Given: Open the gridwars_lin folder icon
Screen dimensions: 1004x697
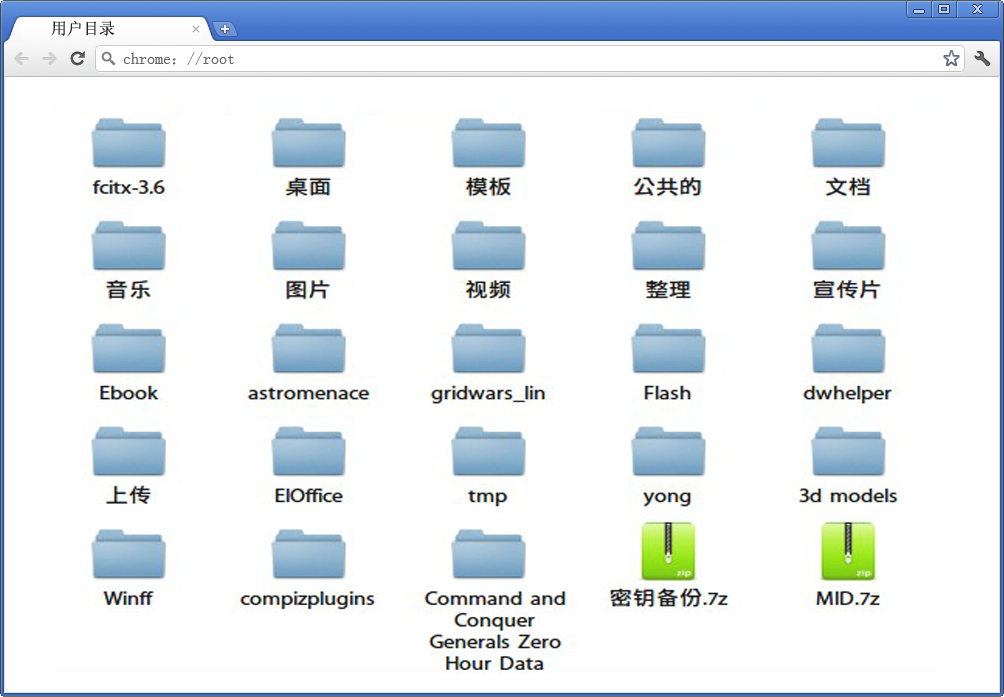Looking at the screenshot, I should coord(489,349).
